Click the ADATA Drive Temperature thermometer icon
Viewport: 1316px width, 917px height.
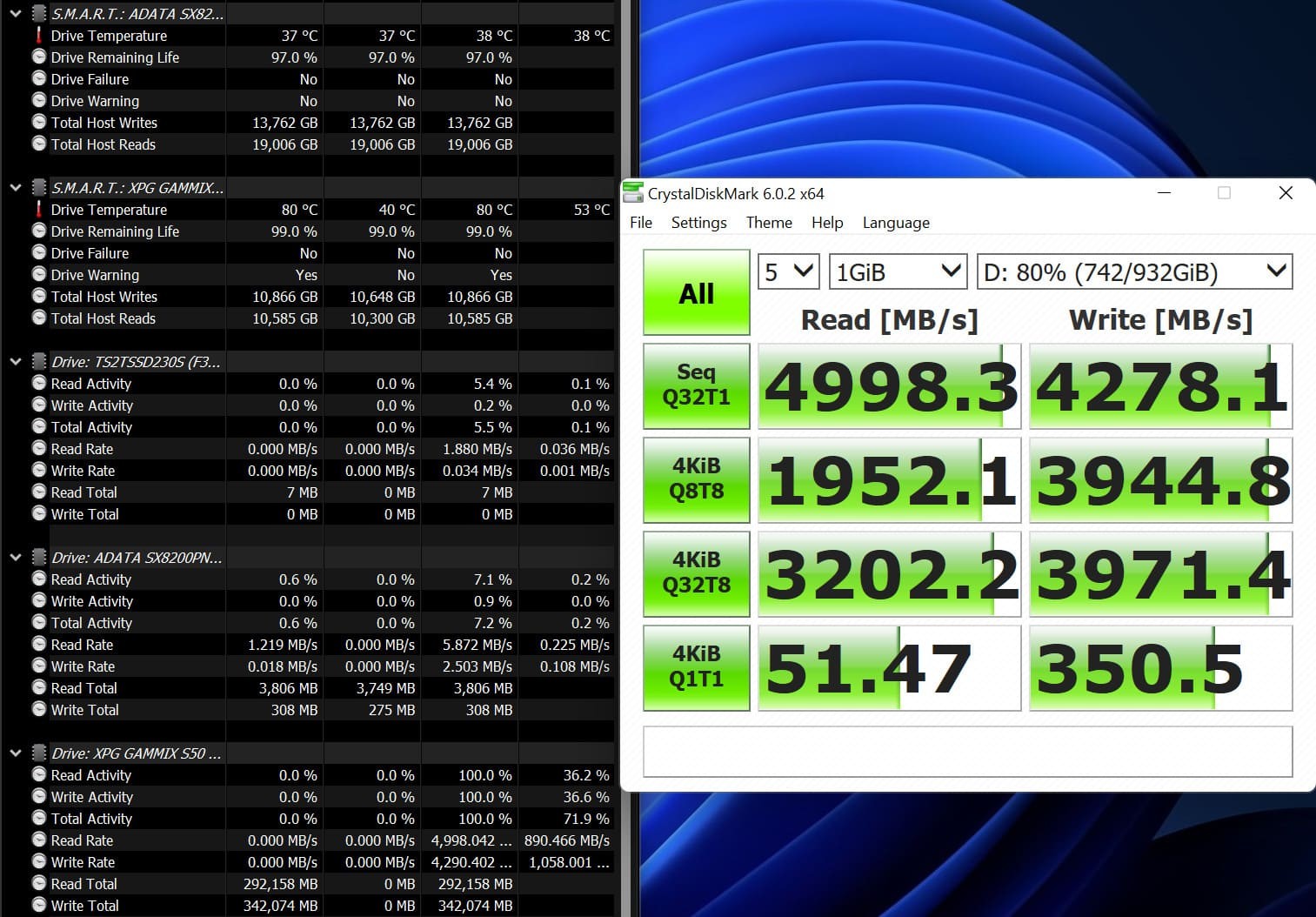tap(38, 36)
